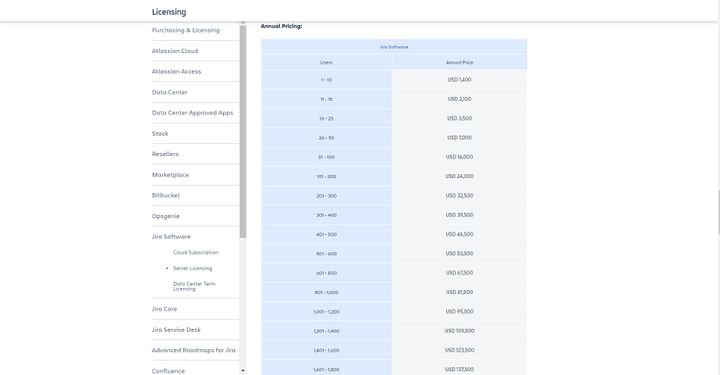Click the sidebar scroll-up arrow
This screenshot has width=720, height=375.
tap(243, 22)
